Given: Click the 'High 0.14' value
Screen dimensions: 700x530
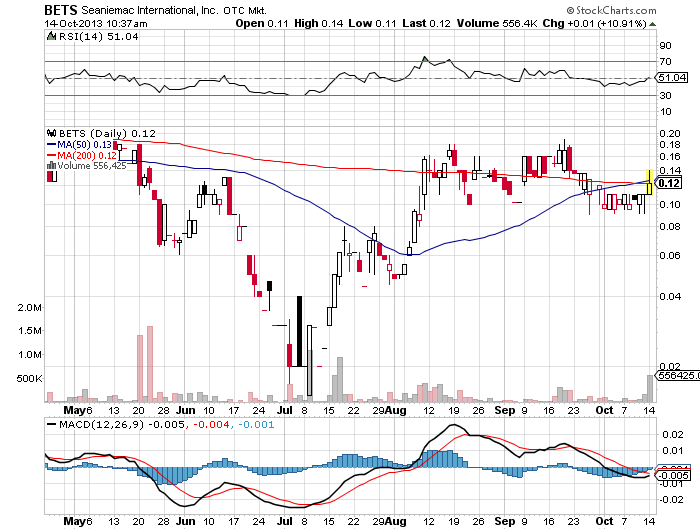Looking at the screenshot, I should pyautogui.click(x=319, y=23).
